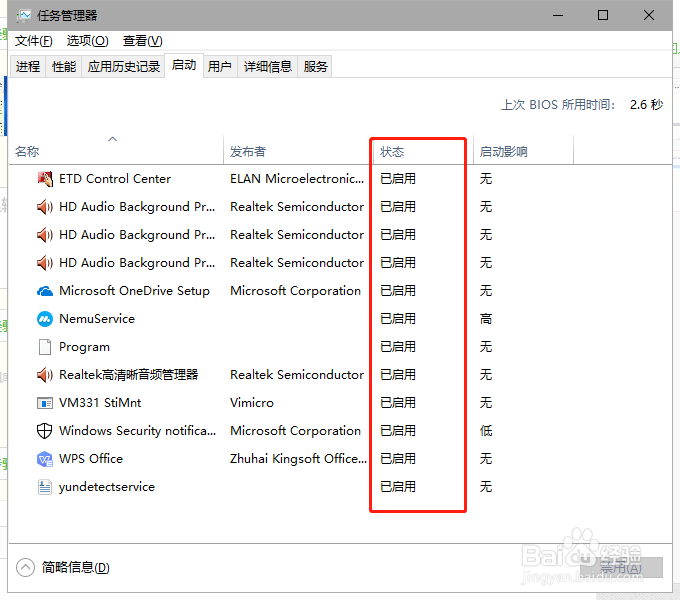
Task: Maximize the Task Manager window
Action: (x=603, y=16)
